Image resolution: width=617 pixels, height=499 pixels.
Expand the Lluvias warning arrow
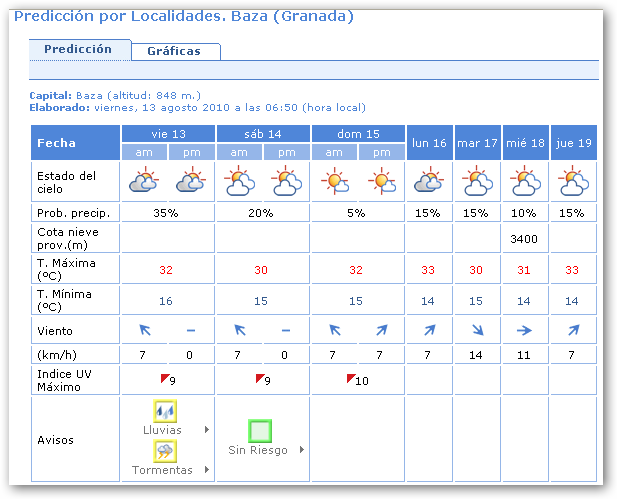pos(207,429)
